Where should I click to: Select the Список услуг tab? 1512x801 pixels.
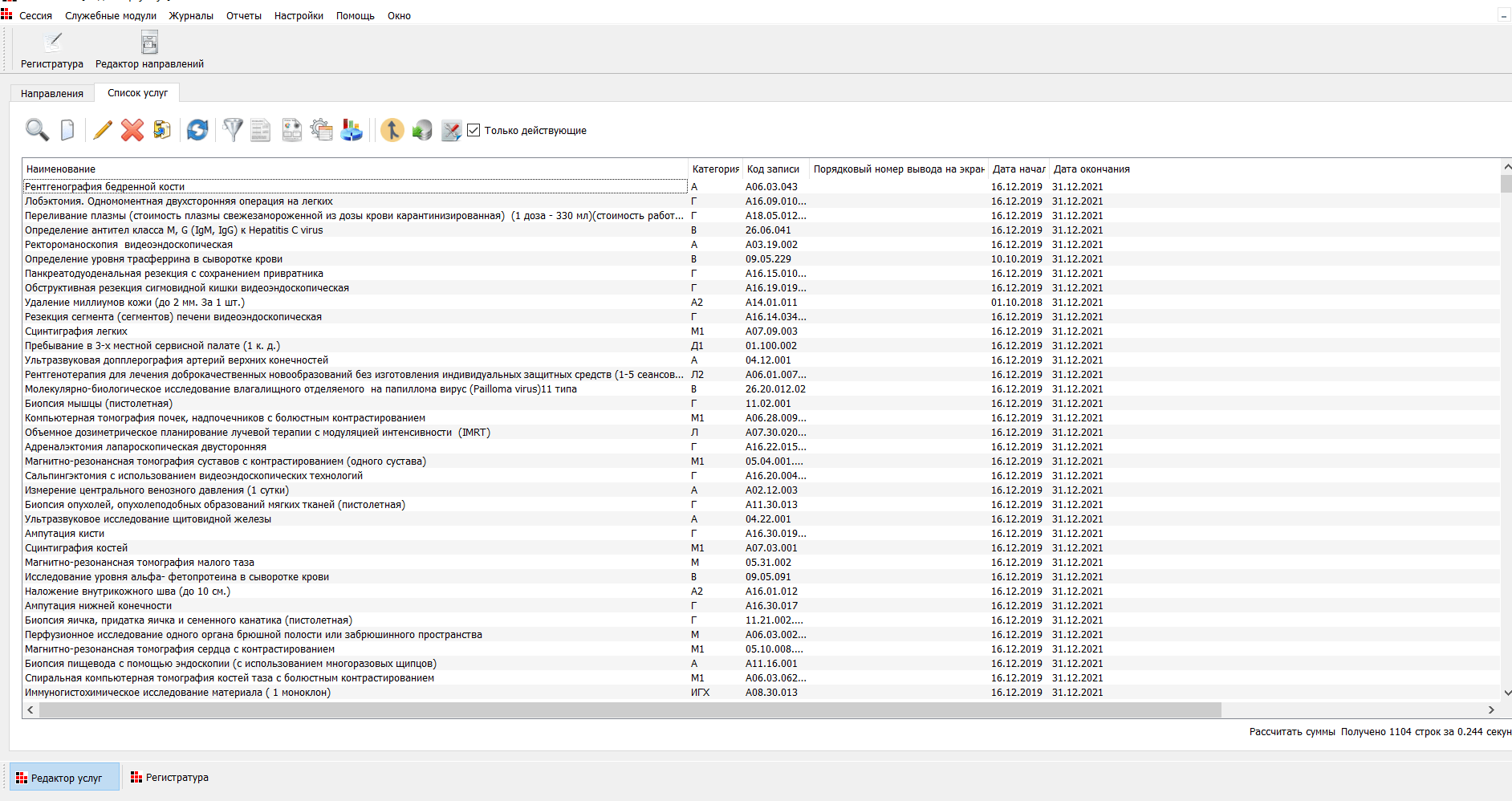point(137,92)
